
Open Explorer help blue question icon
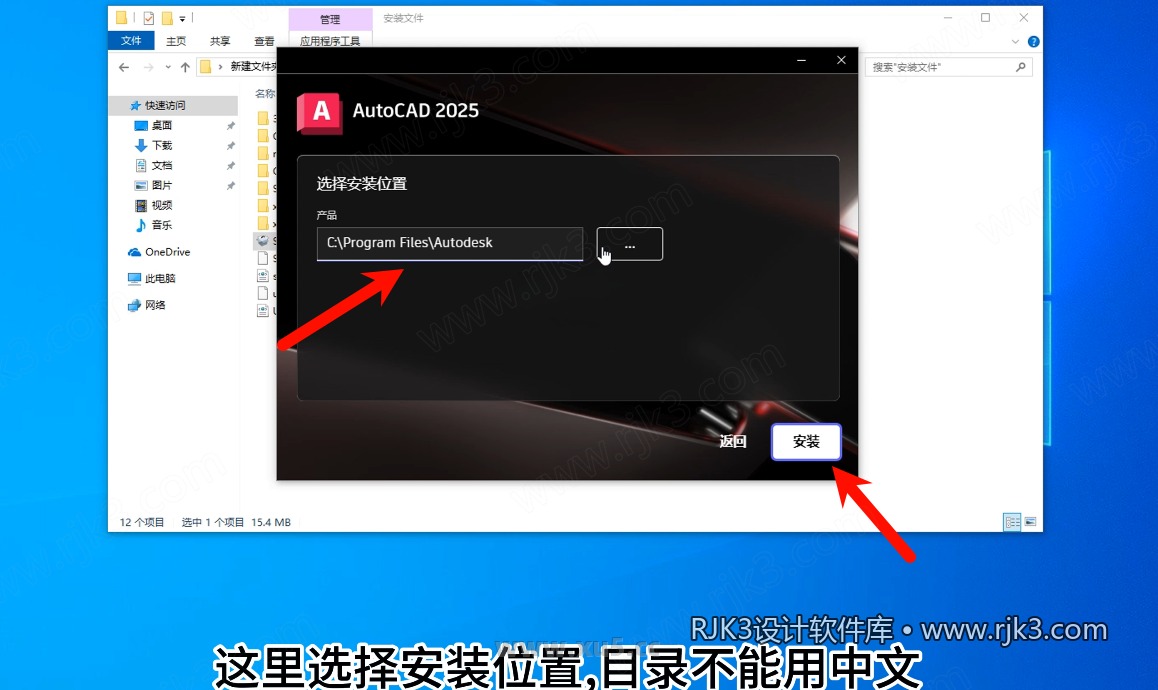[1034, 41]
